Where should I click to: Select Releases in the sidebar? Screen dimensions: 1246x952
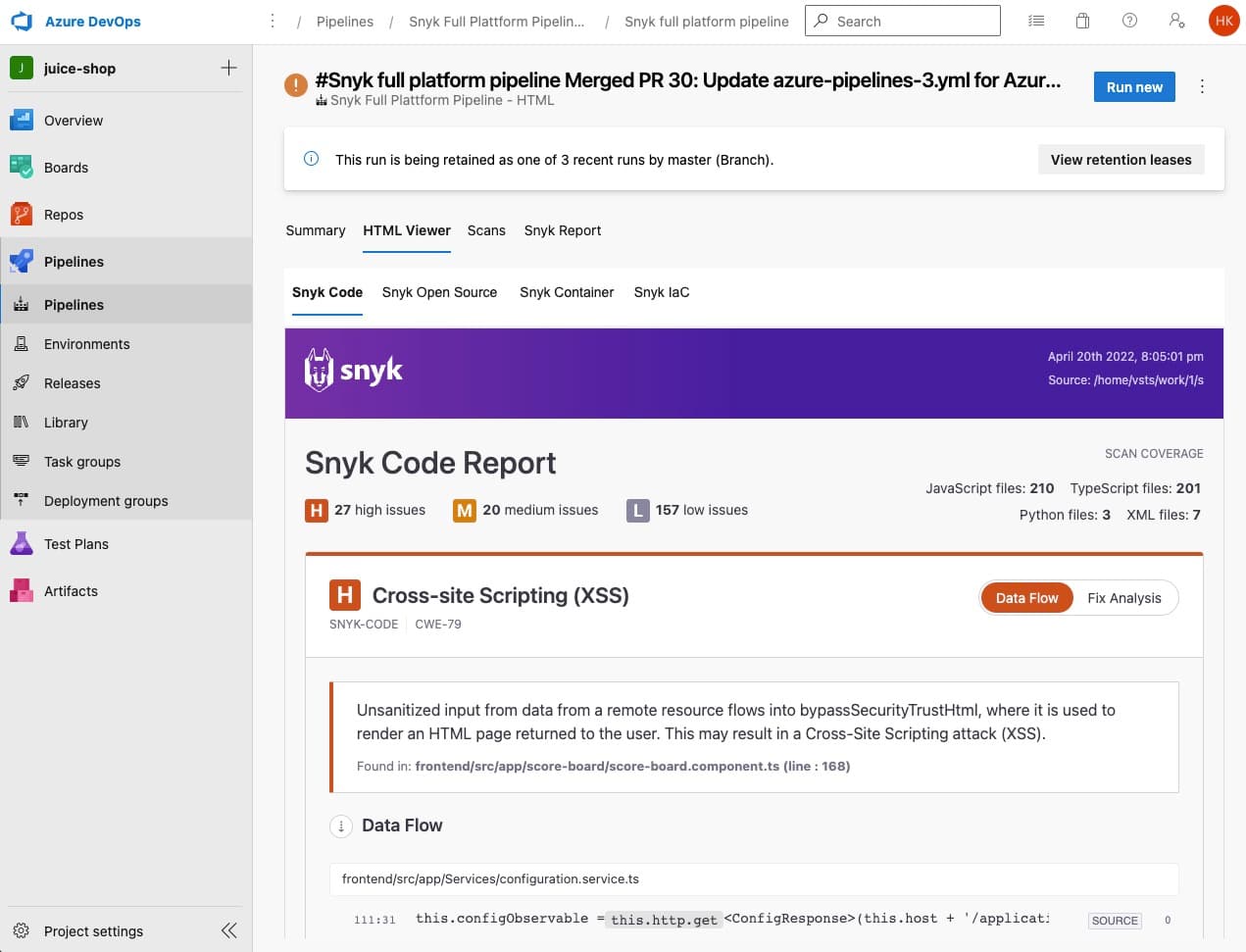74,383
